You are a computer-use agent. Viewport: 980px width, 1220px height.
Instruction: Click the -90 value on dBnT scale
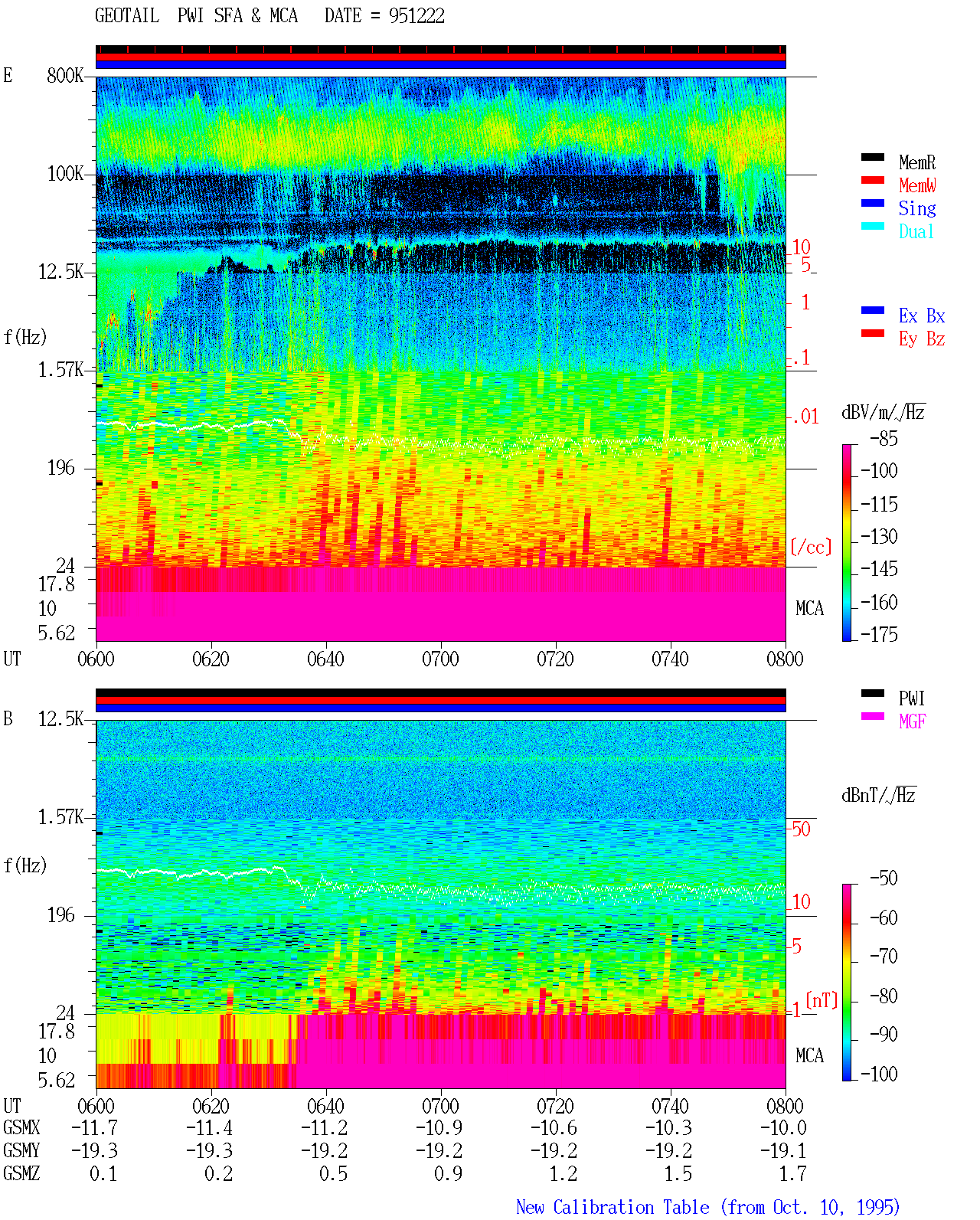(884, 1034)
